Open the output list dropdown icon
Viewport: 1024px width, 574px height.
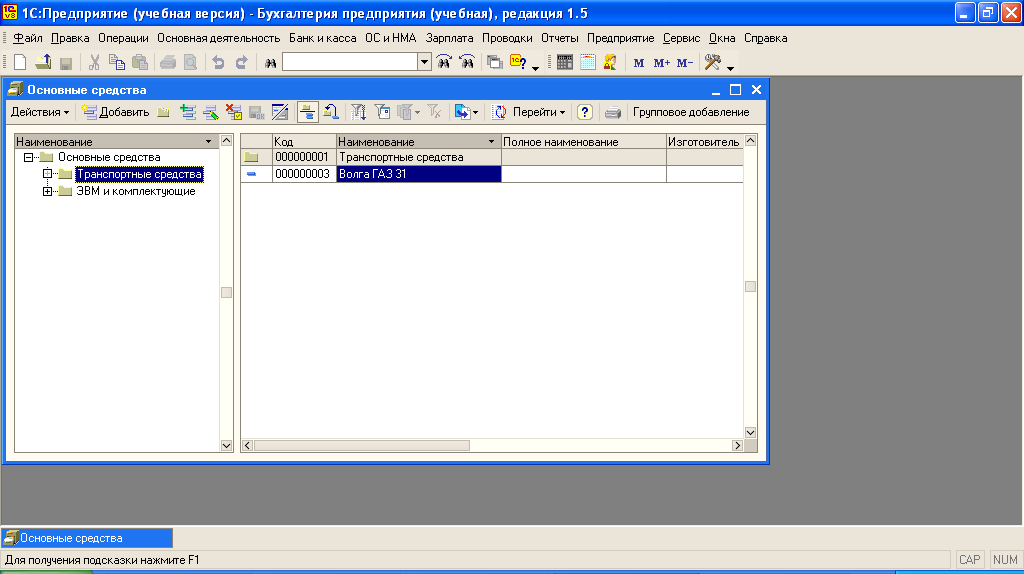[x=466, y=112]
